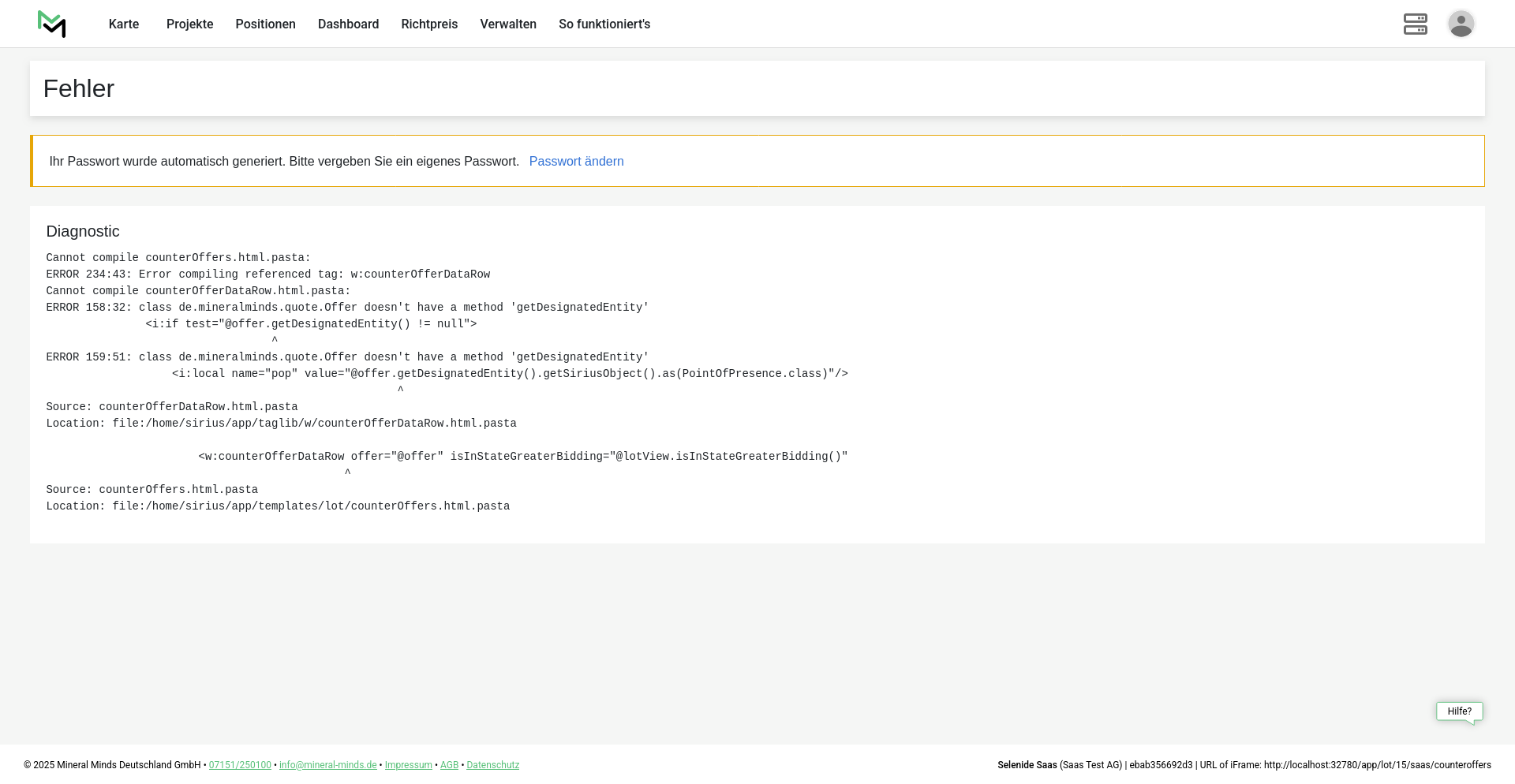
Task: Click the Diagnostic section heading
Action: (83, 232)
